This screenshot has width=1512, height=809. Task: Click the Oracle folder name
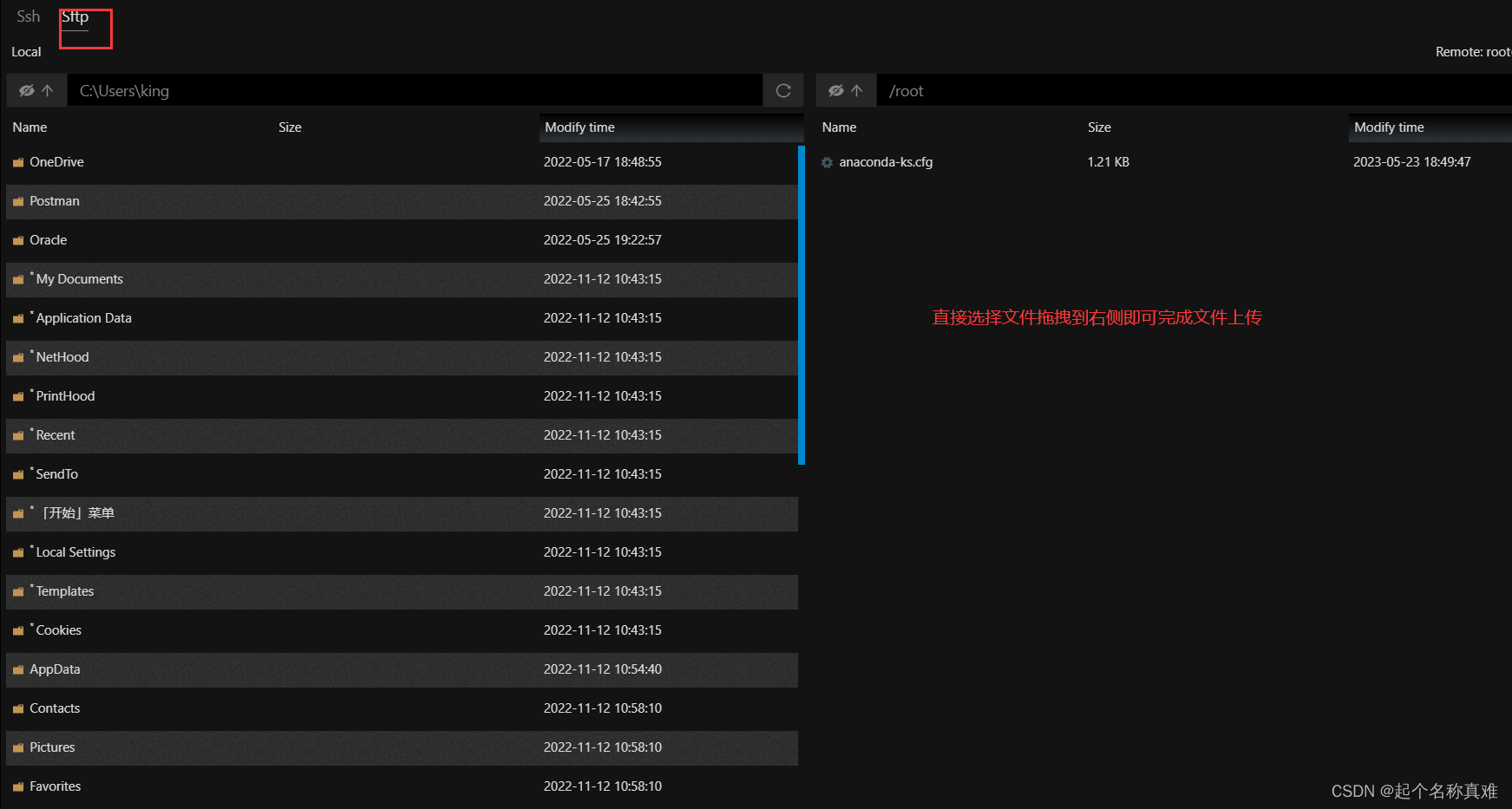pos(49,240)
